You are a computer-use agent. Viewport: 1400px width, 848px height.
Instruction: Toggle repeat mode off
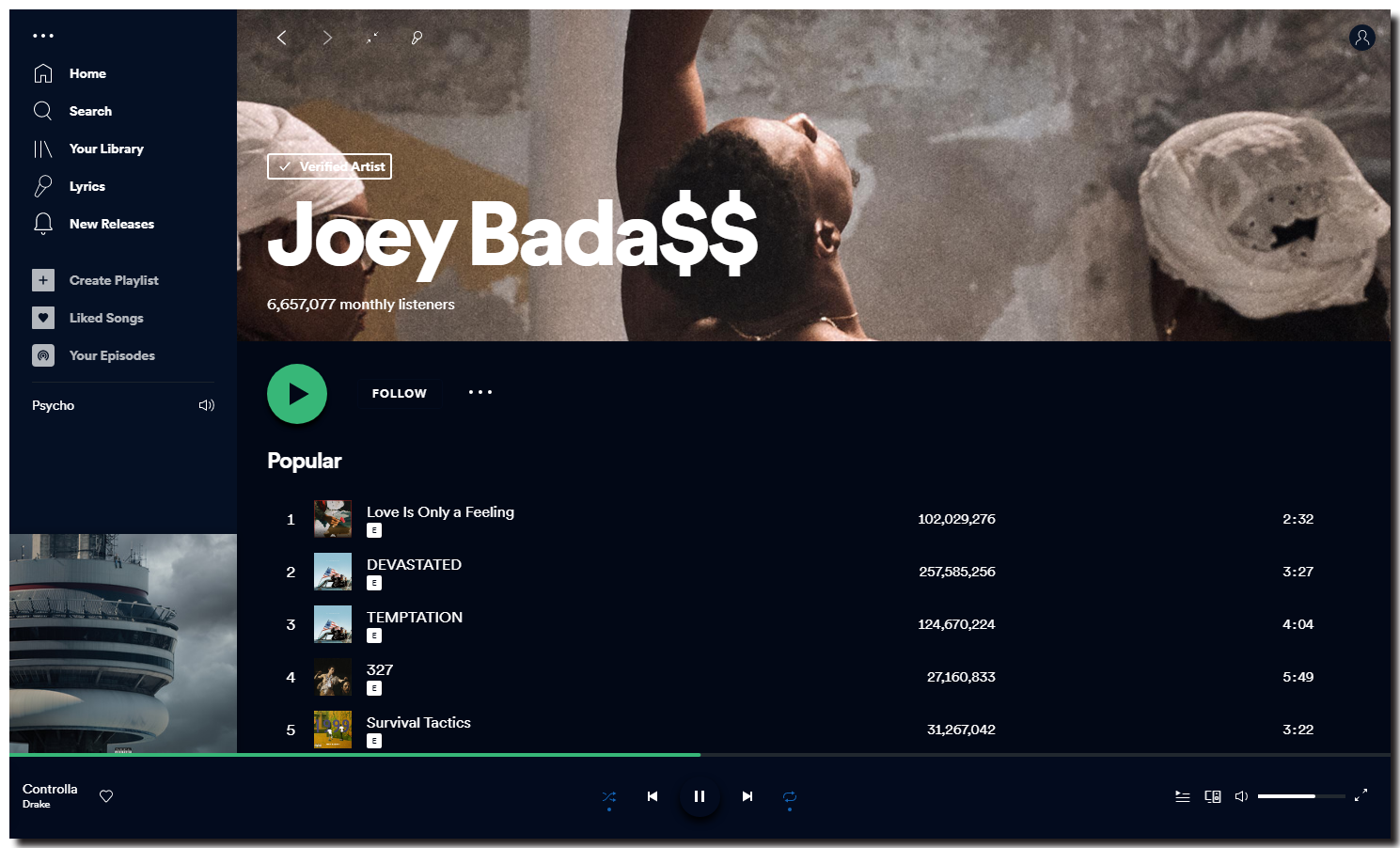click(x=789, y=795)
